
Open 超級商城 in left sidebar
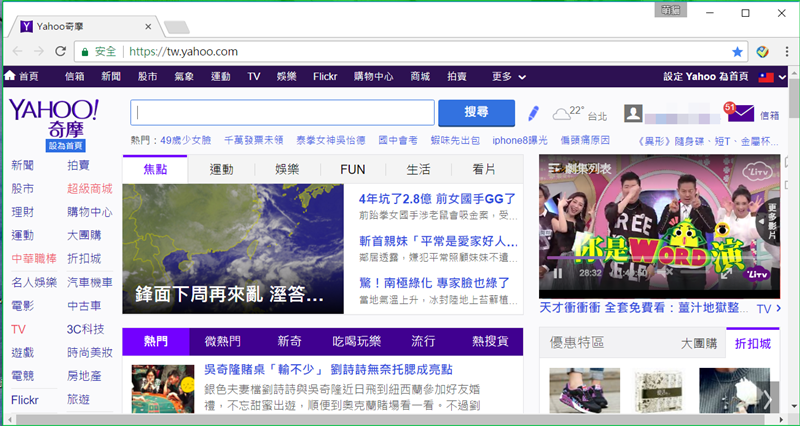89,189
